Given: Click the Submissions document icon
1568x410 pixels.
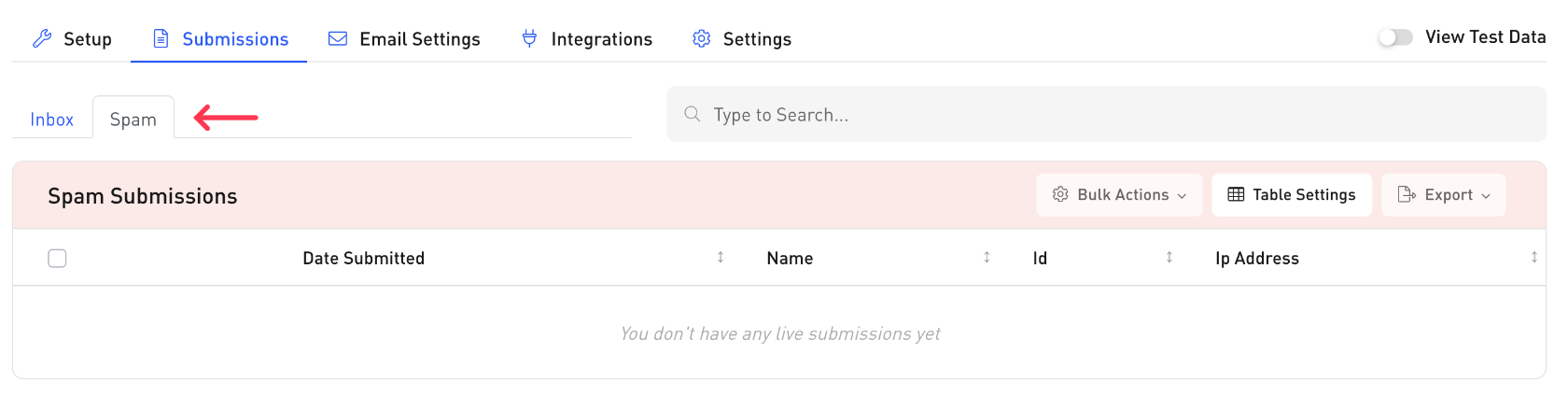Looking at the screenshot, I should [x=161, y=38].
